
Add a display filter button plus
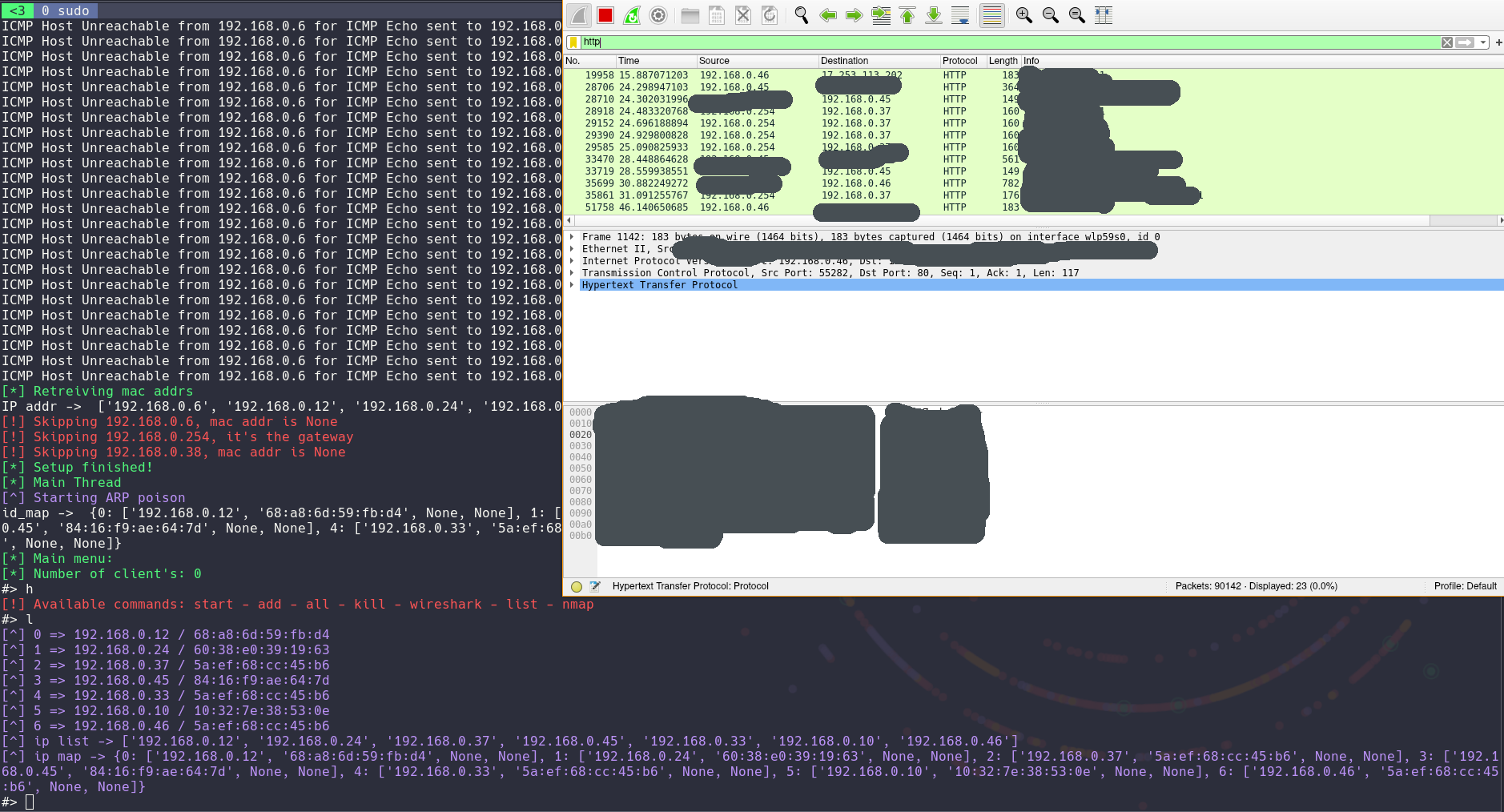click(x=1498, y=42)
